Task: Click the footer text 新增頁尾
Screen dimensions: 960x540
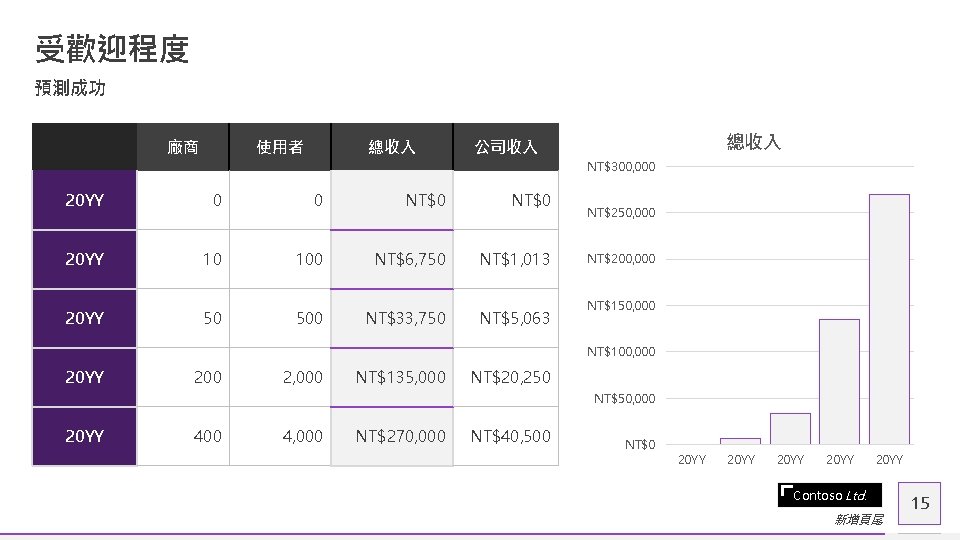Action: coord(858,520)
